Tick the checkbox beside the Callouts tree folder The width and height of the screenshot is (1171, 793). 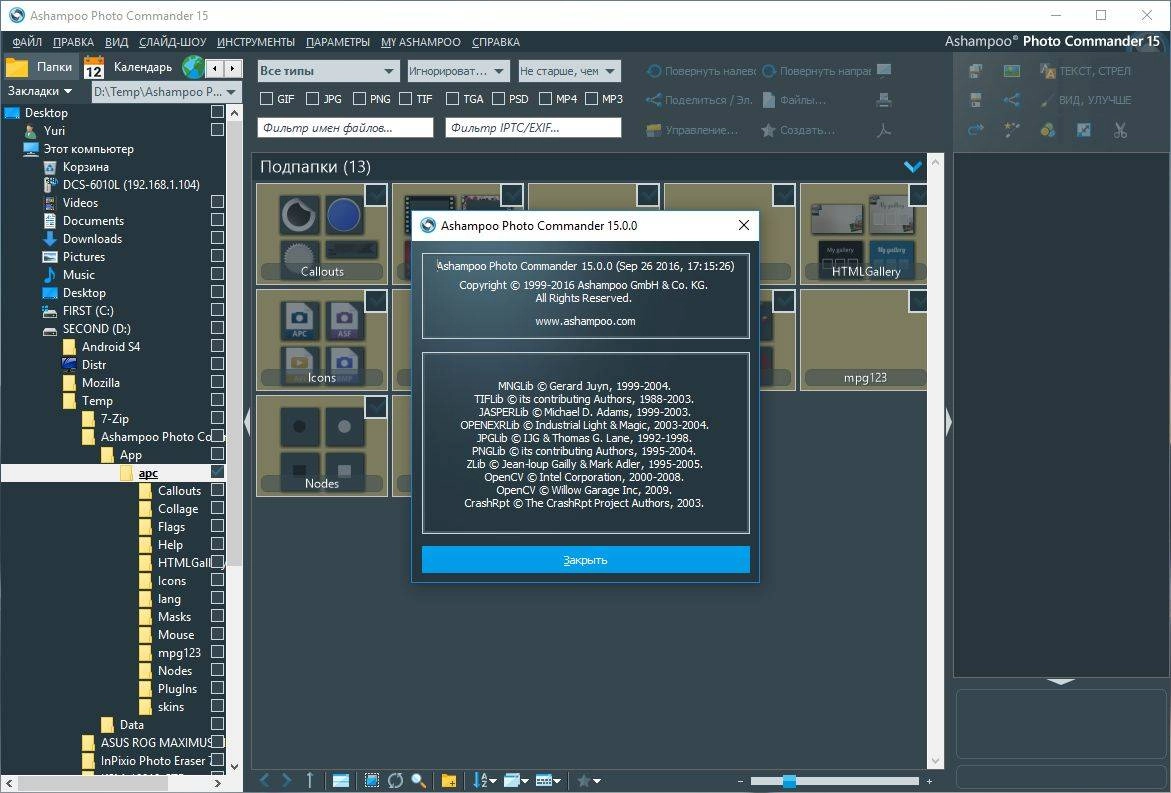tap(217, 490)
